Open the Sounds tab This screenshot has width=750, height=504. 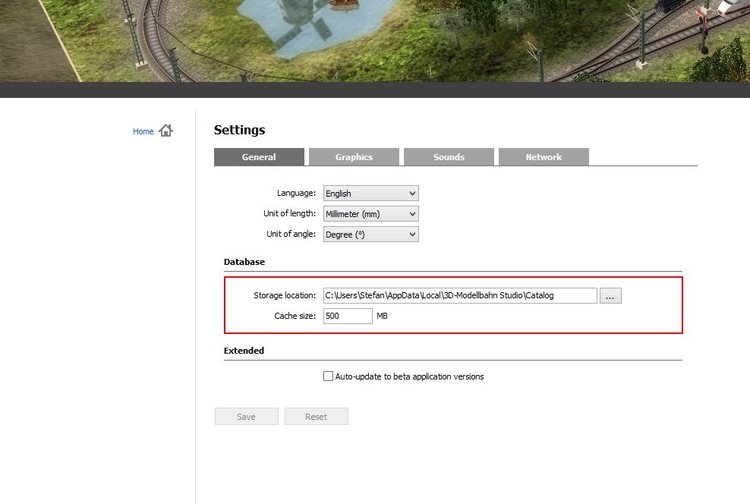449,157
